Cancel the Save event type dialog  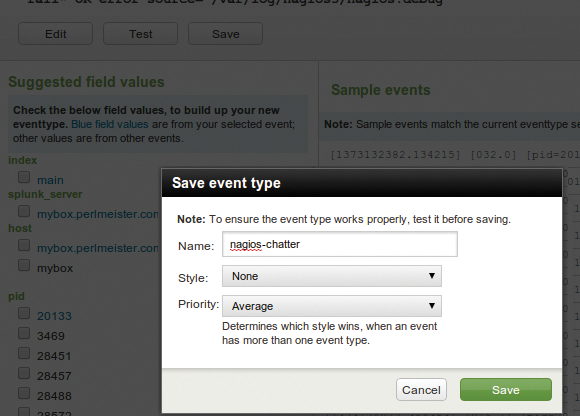pyautogui.click(x=421, y=389)
